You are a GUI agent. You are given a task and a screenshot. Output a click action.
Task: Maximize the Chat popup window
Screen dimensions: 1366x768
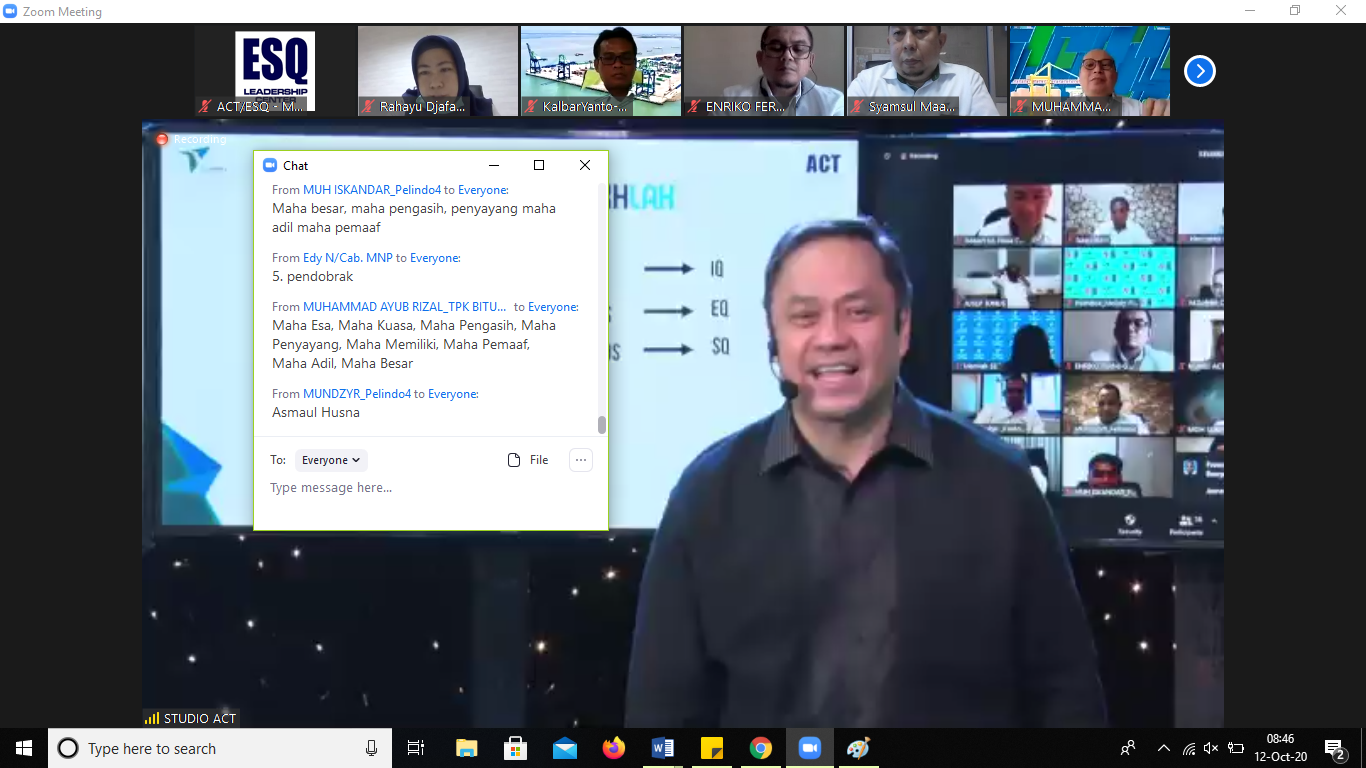click(x=539, y=165)
